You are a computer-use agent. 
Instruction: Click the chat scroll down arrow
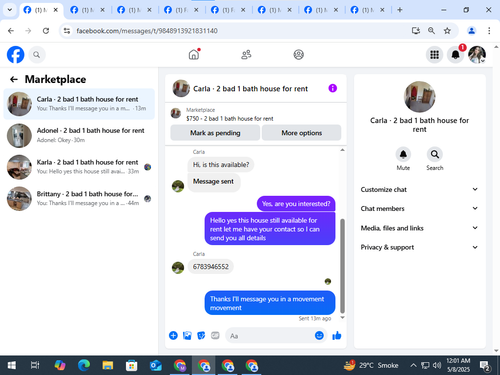(x=342, y=318)
